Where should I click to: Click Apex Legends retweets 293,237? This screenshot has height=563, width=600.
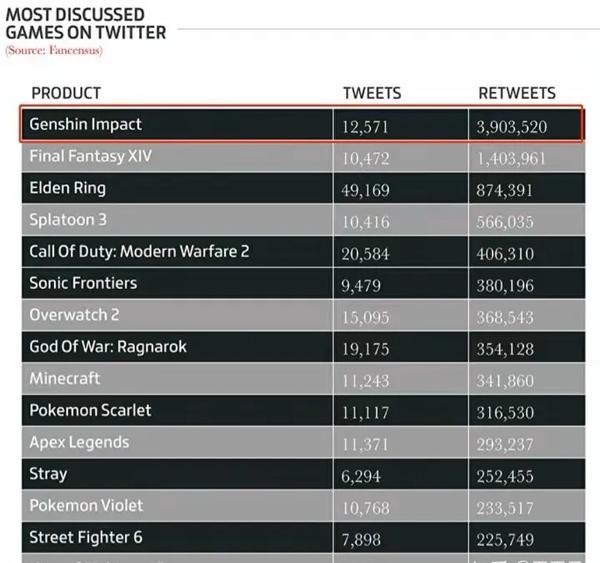[505, 444]
